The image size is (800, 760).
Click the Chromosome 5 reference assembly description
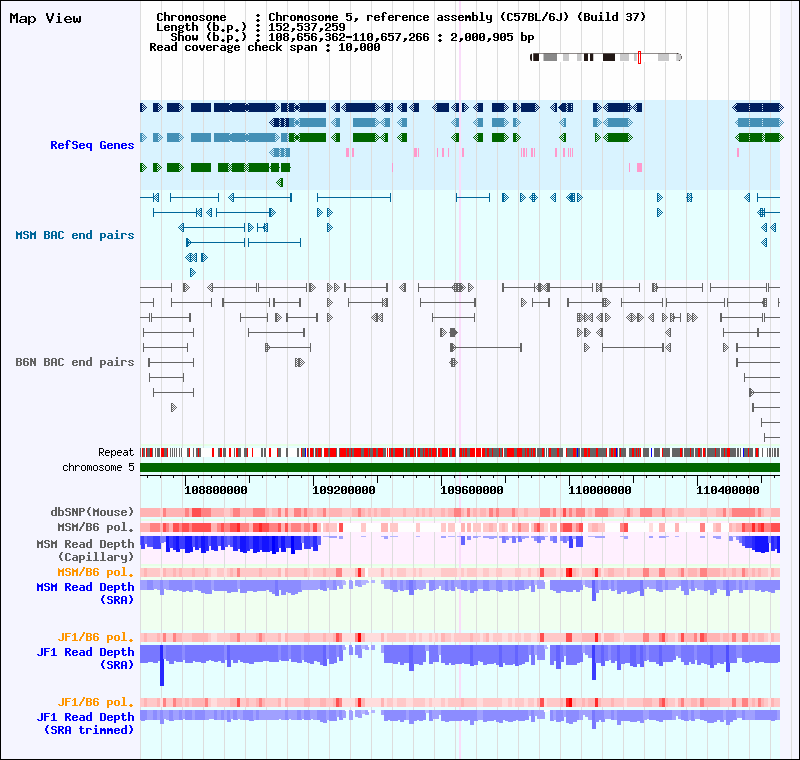(x=457, y=17)
